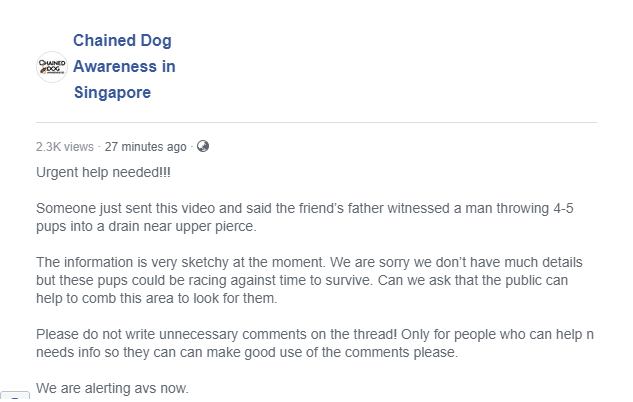Click the line starting 'needs info so they can'

click(x=247, y=352)
